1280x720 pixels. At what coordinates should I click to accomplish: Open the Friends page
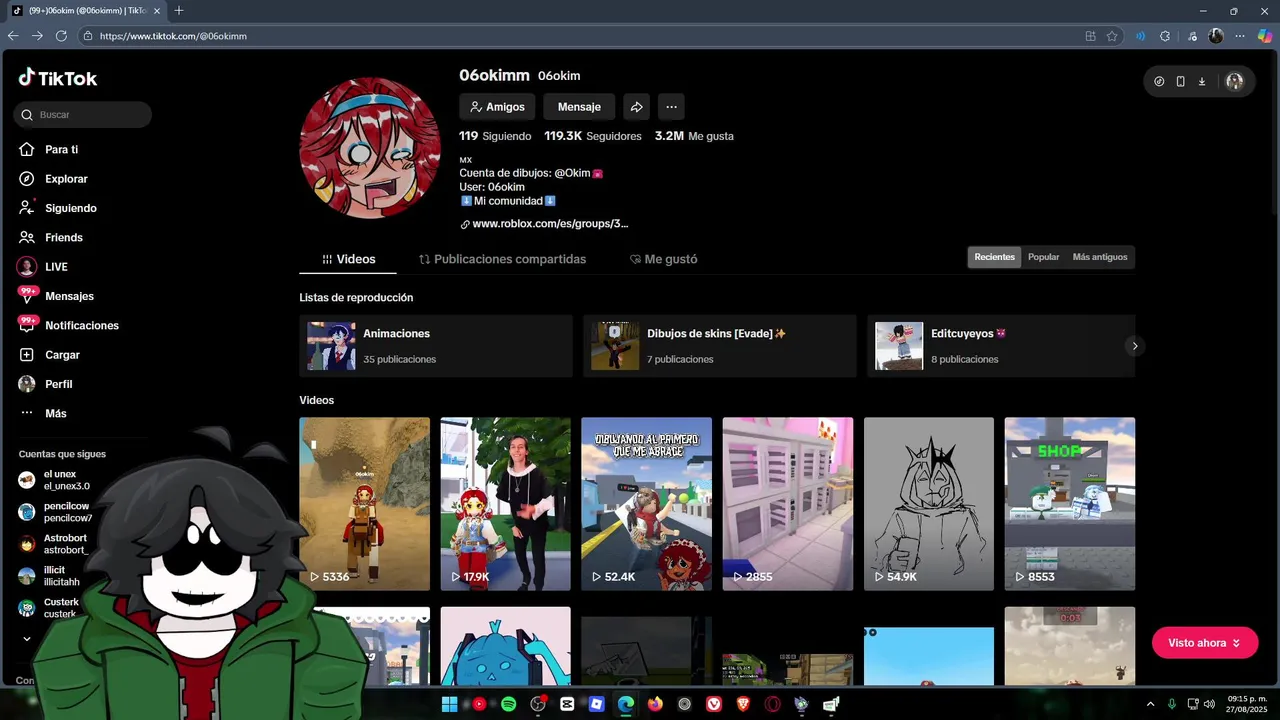click(50, 237)
